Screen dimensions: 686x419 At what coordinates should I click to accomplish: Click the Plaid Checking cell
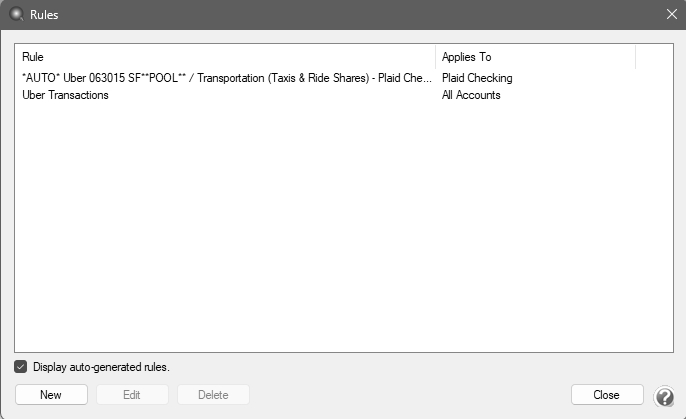(x=477, y=78)
